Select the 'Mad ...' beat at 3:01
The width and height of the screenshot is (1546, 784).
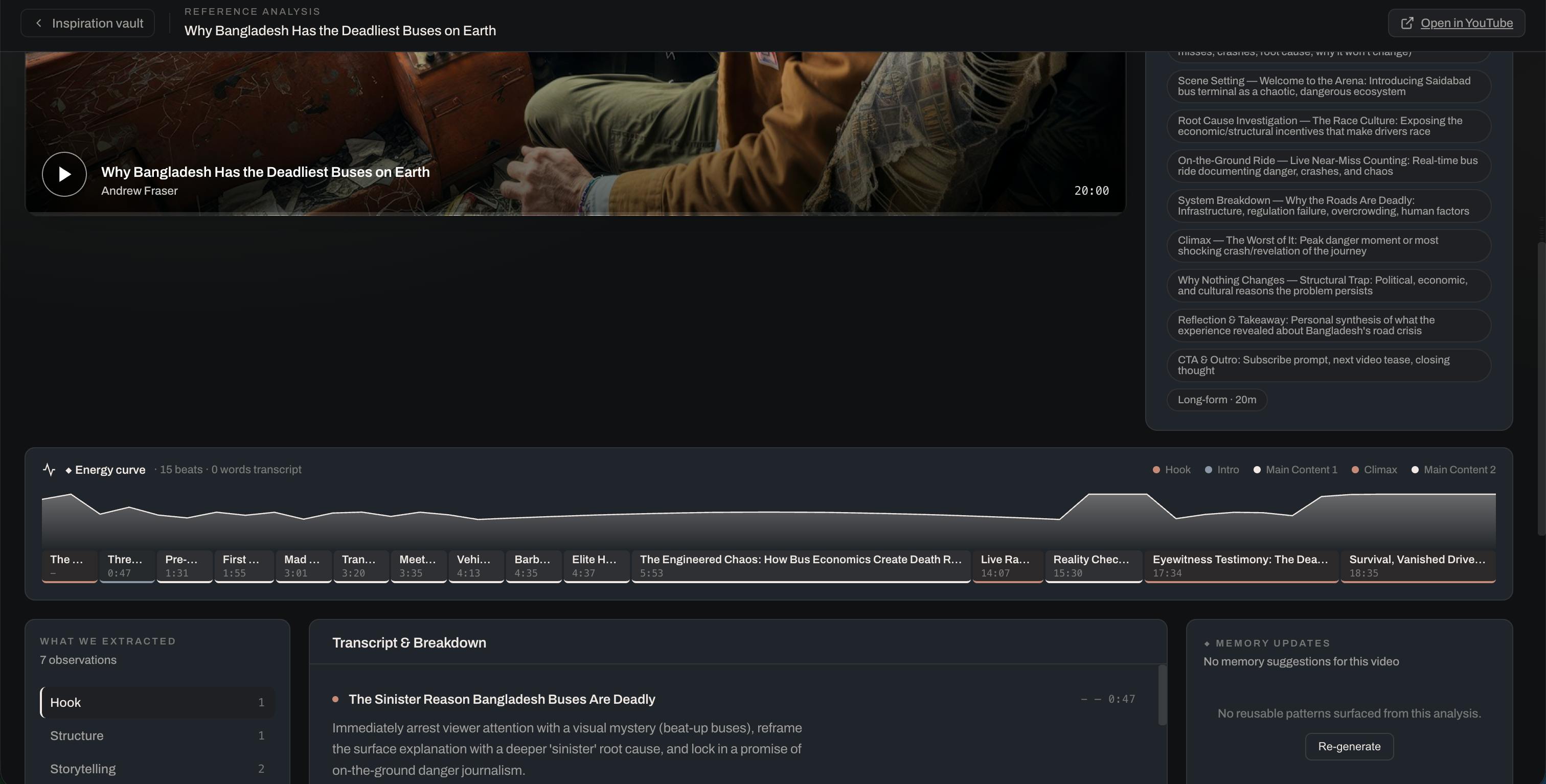304,566
